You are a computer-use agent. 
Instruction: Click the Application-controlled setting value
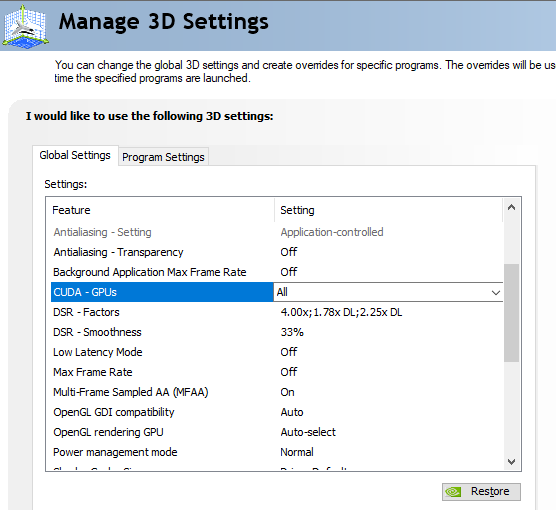click(332, 232)
